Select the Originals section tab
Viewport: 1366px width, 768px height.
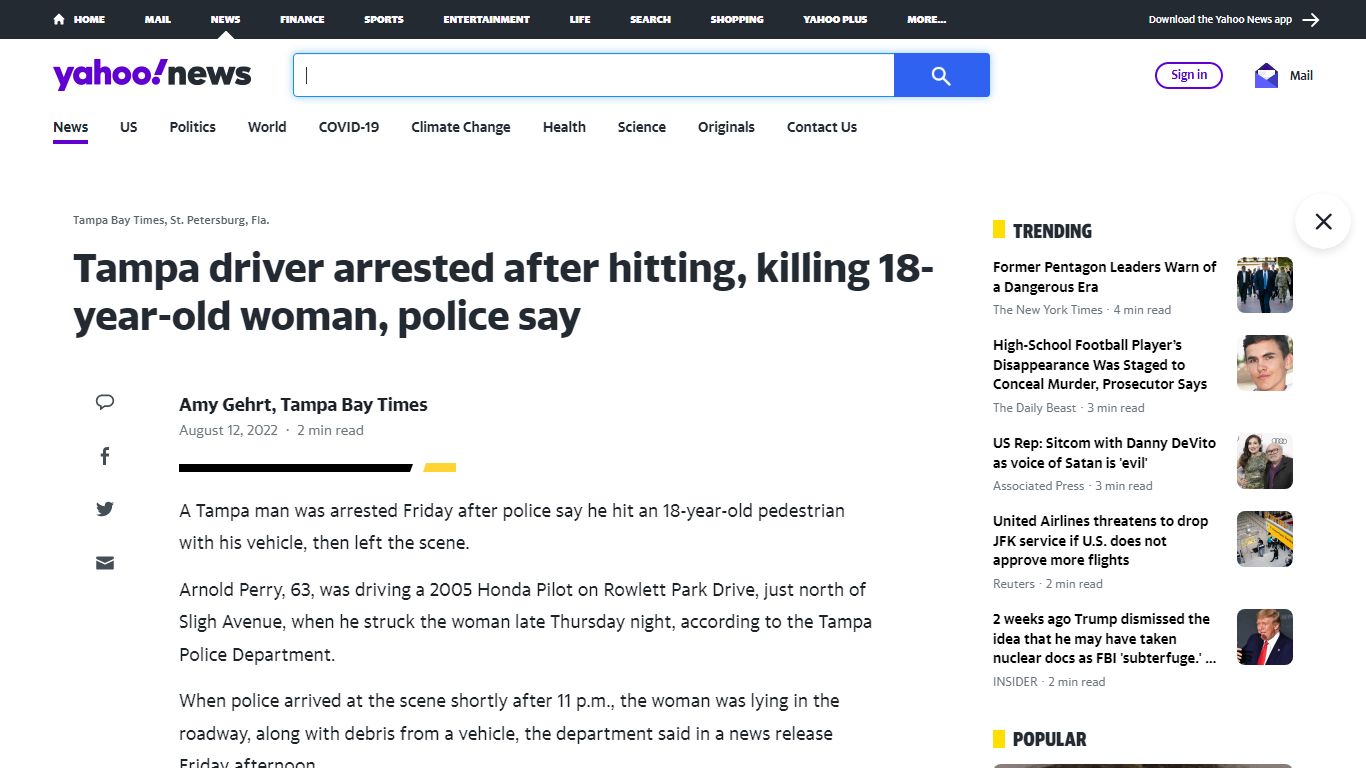point(726,127)
